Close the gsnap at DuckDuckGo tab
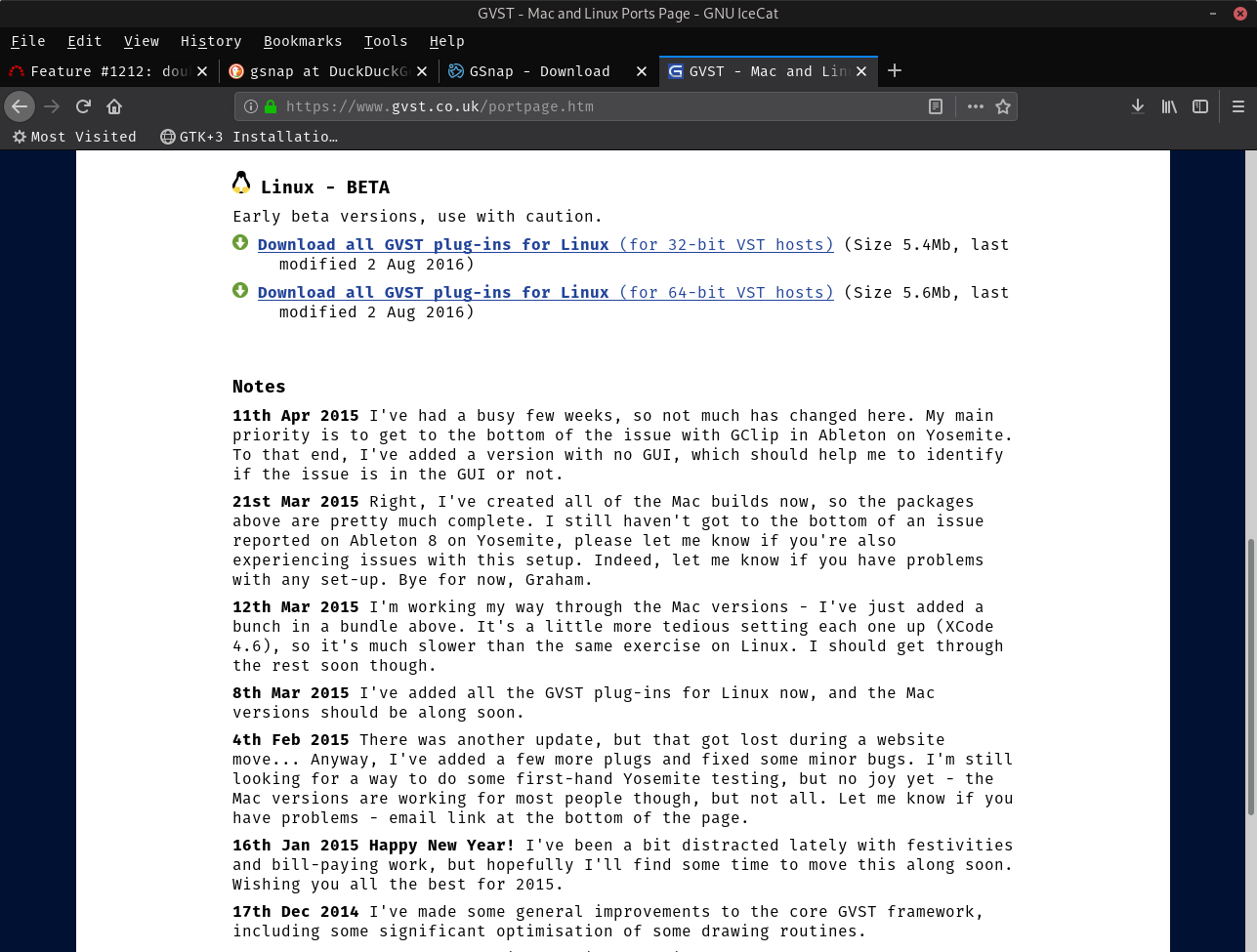1257x952 pixels. click(x=422, y=71)
